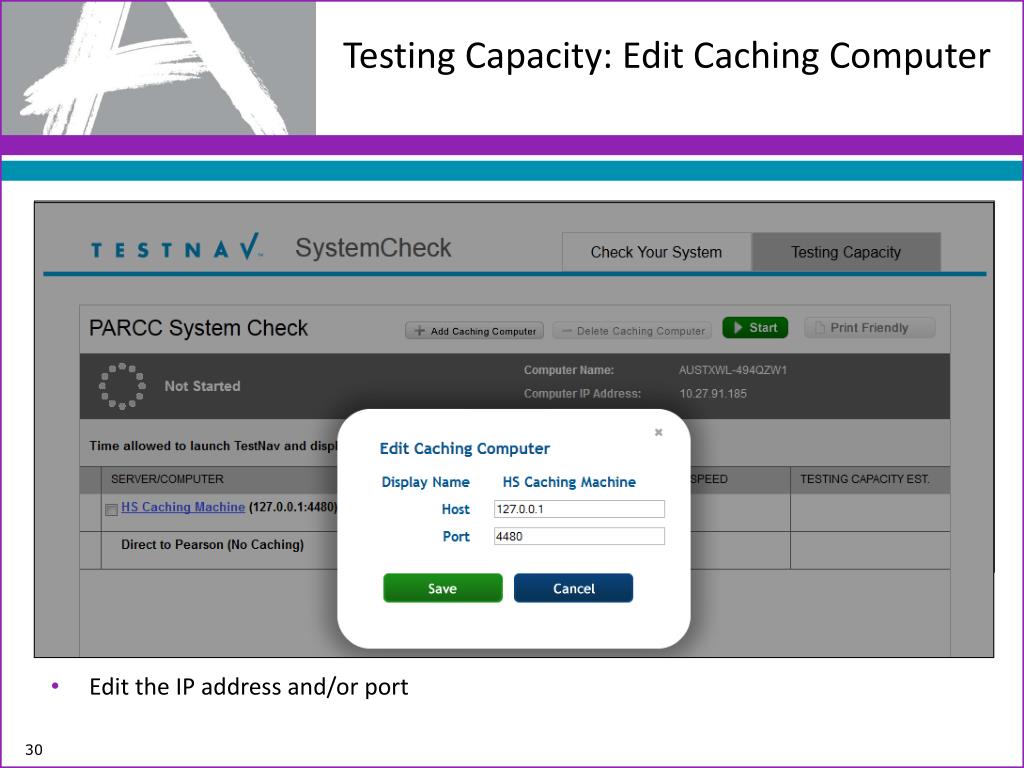1024x768 pixels.
Task: Click the PARCC System Check heading
Action: (199, 328)
